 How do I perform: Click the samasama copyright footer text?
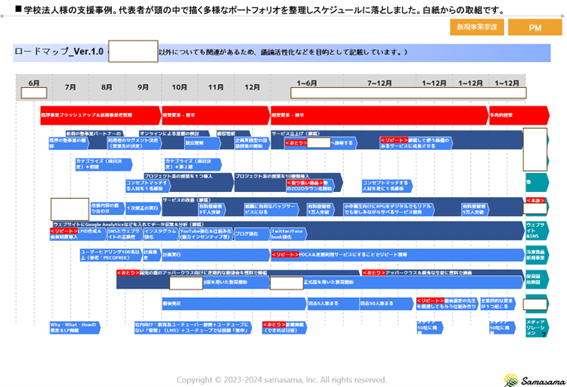tap(281, 380)
